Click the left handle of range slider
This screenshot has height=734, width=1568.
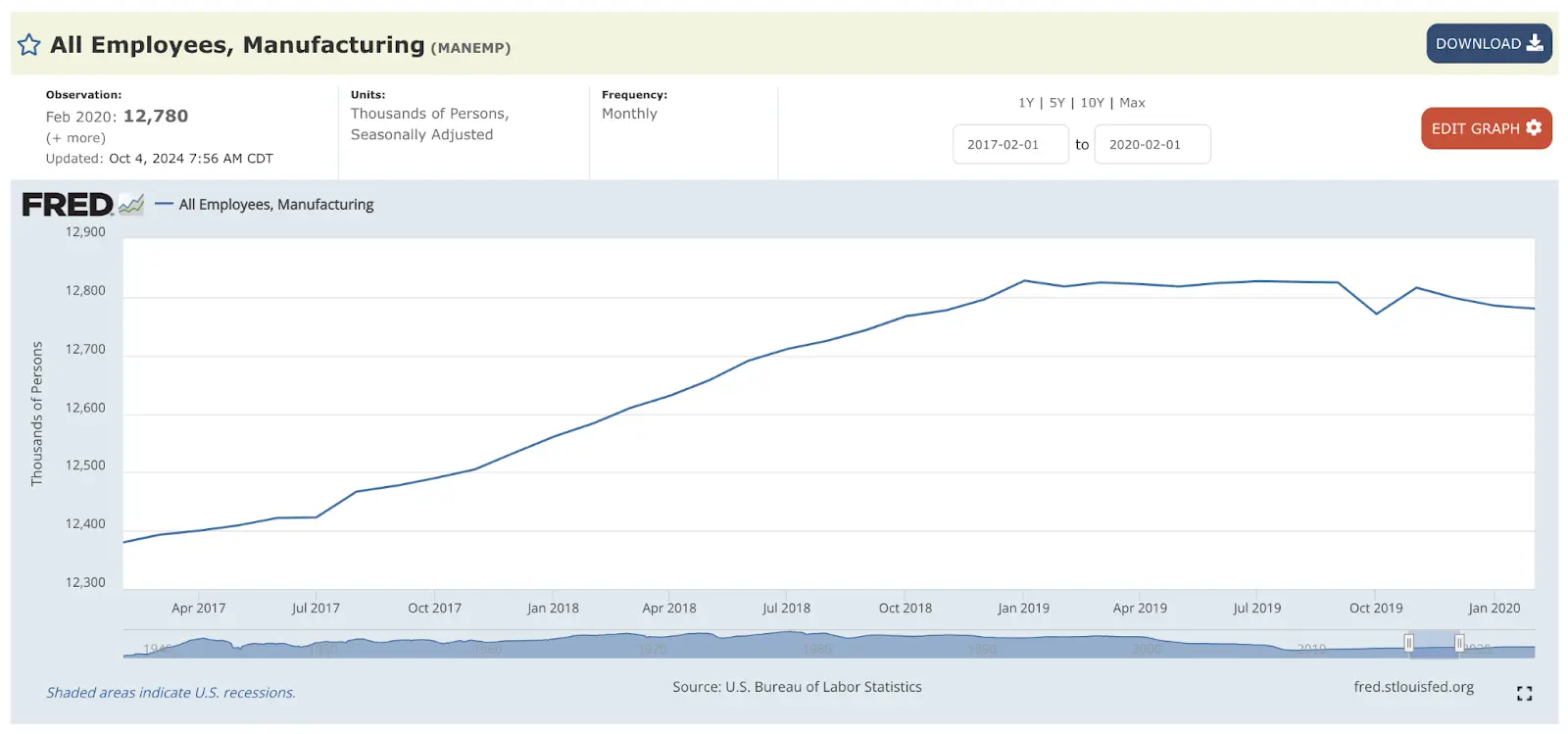point(1408,644)
